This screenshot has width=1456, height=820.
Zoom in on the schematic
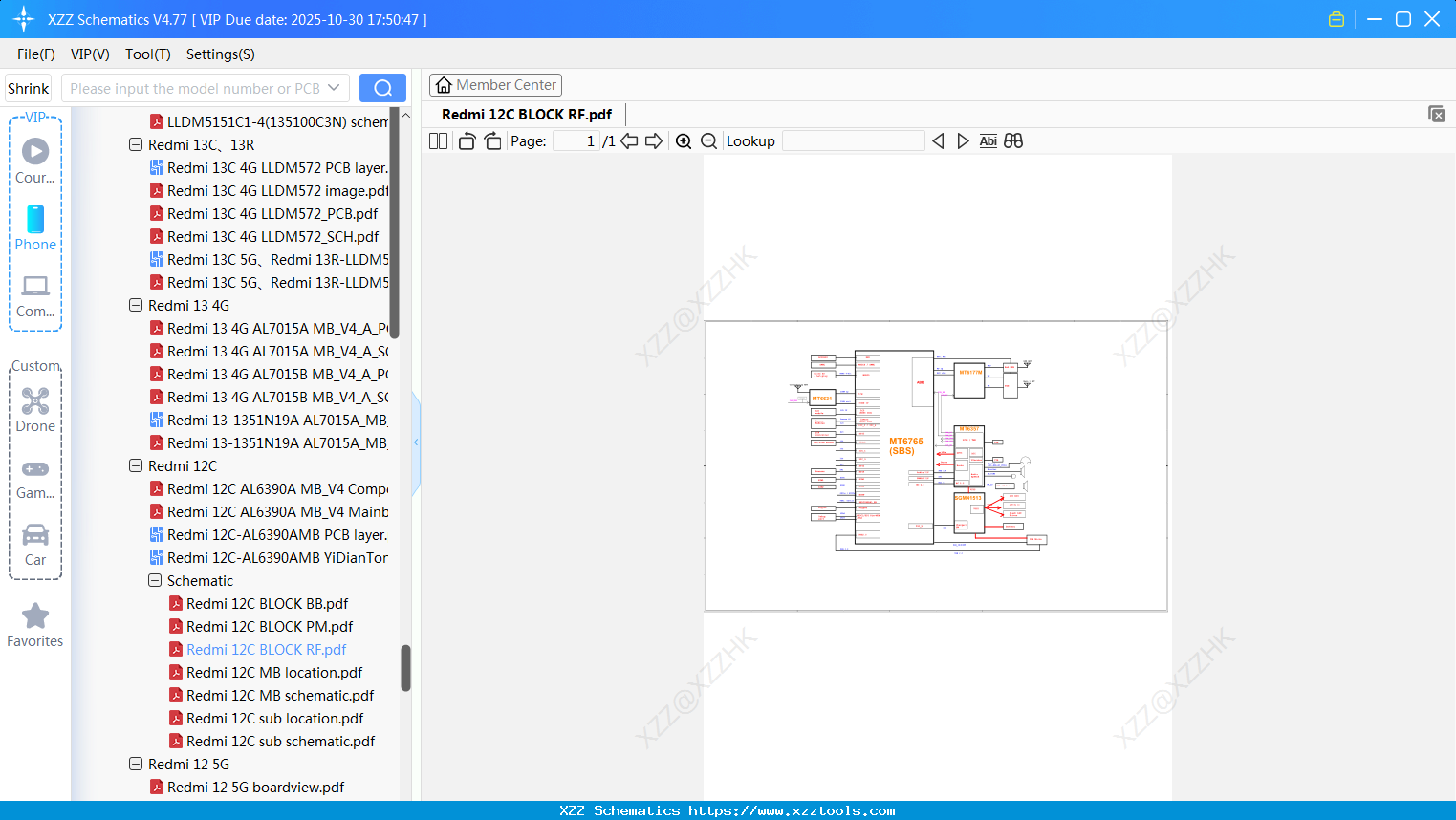click(x=684, y=140)
